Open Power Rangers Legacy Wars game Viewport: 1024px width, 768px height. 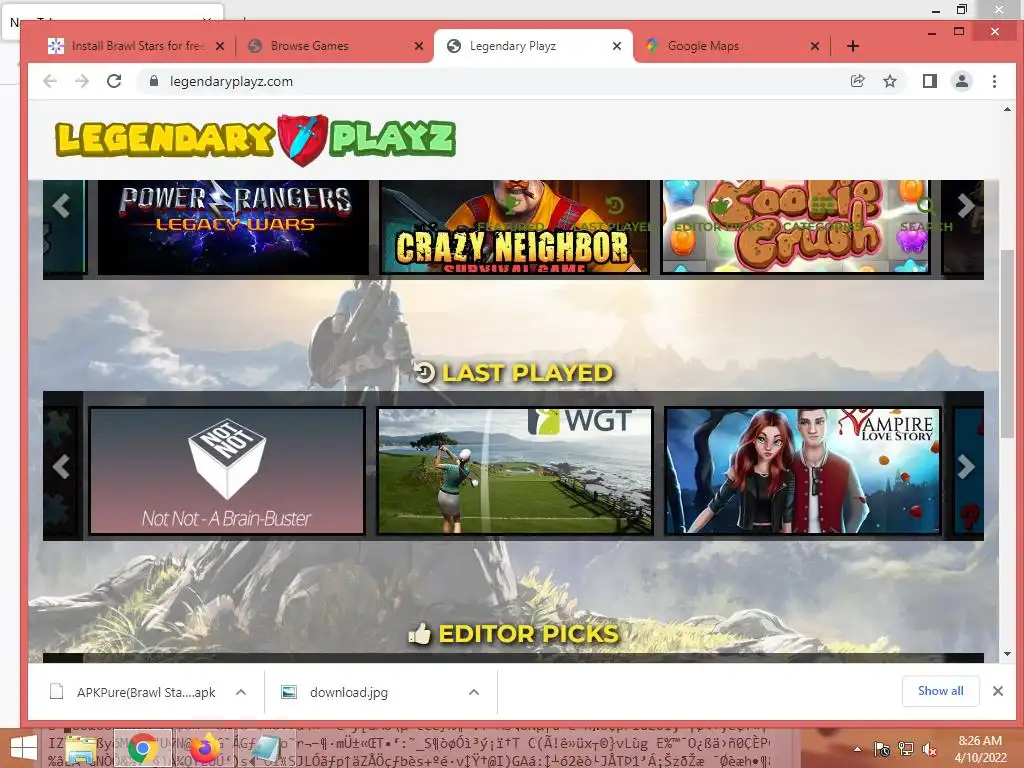coord(233,227)
